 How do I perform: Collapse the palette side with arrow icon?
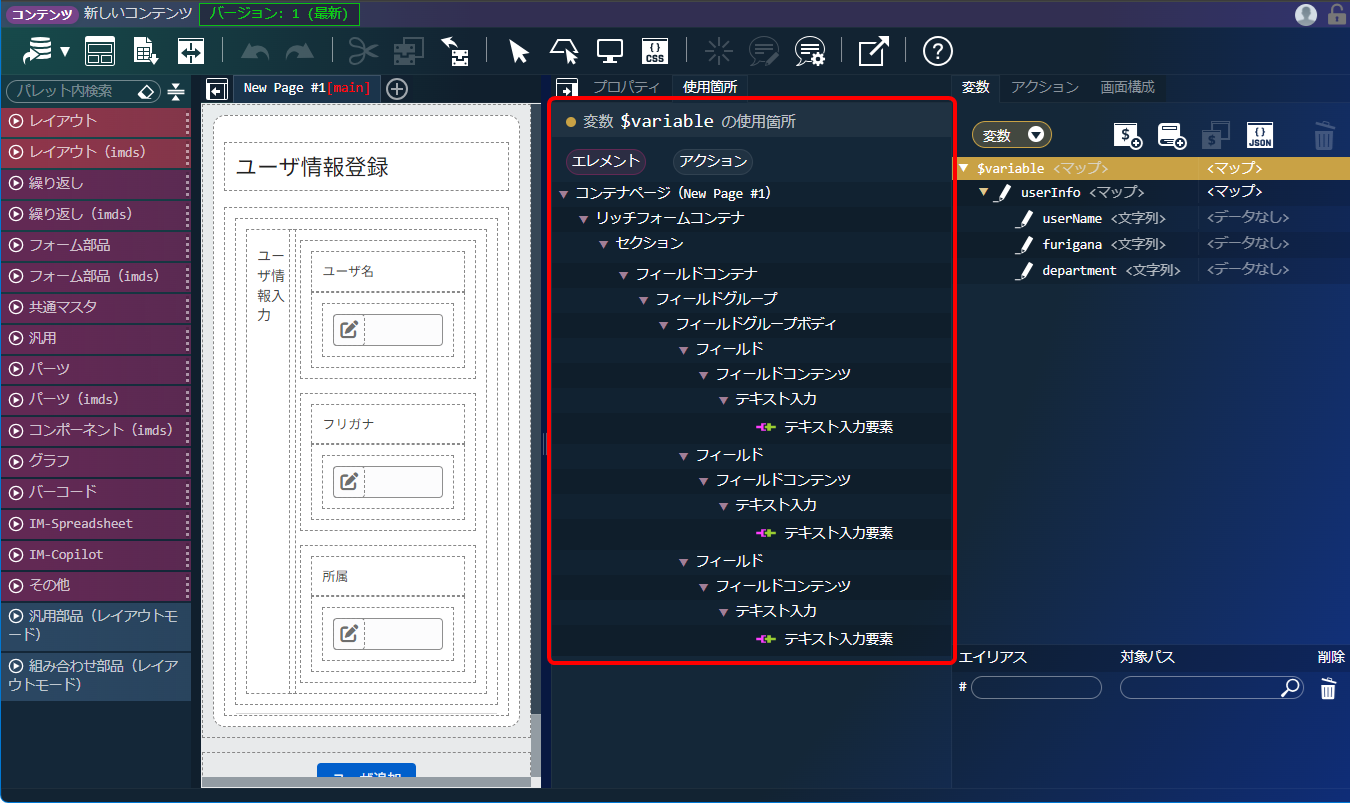click(x=216, y=90)
